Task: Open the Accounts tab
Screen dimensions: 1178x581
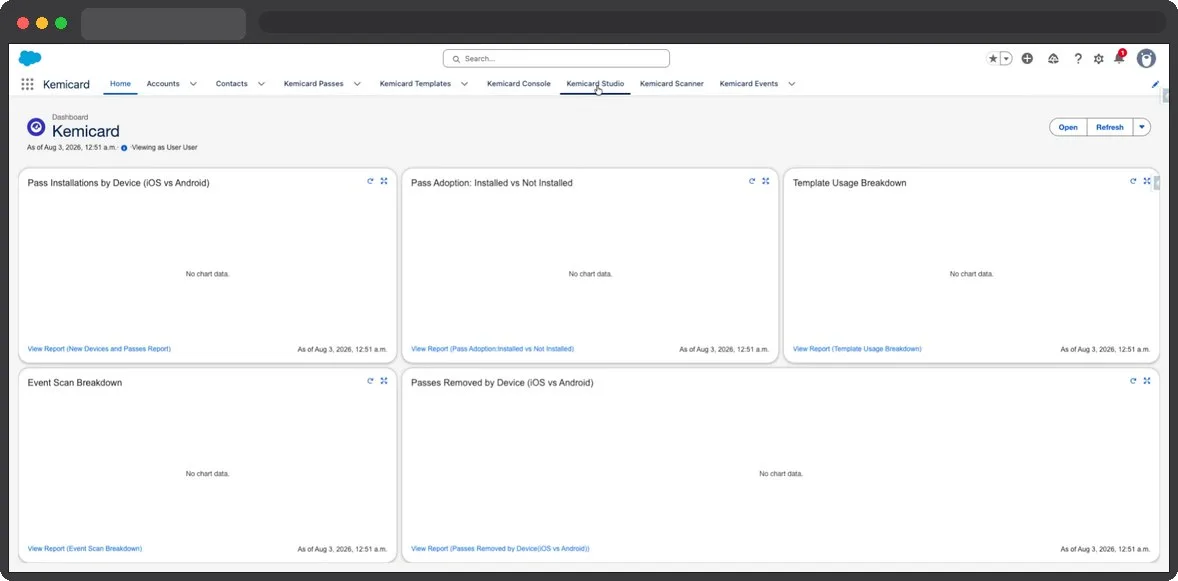Action: 163,84
